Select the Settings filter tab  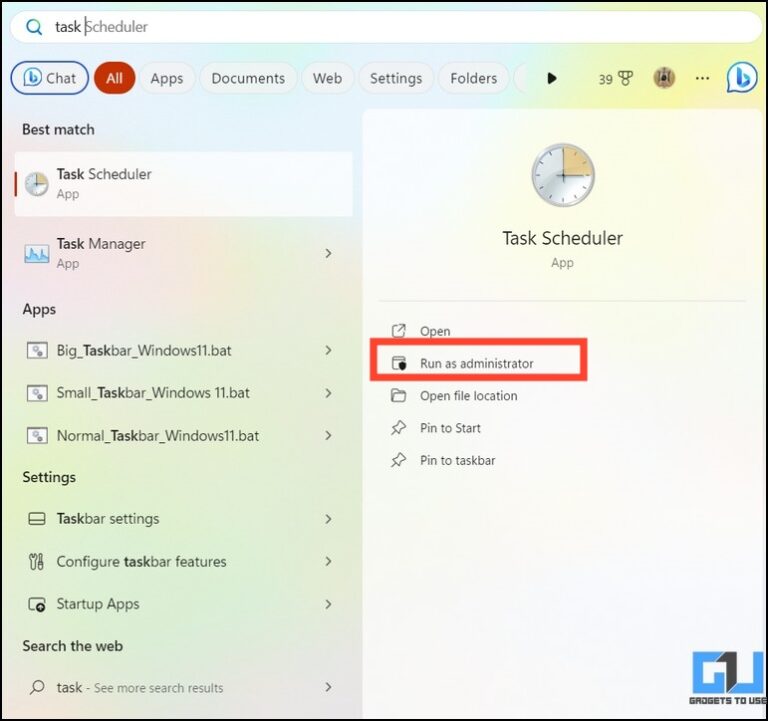[x=395, y=78]
